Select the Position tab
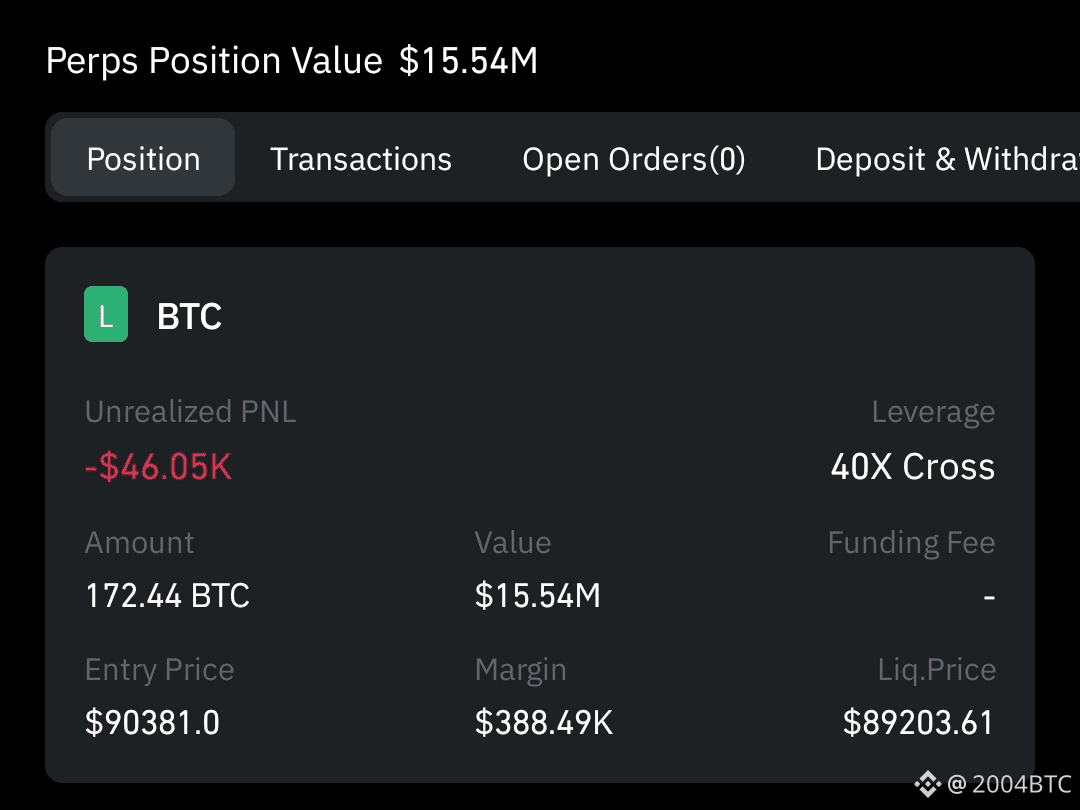This screenshot has height=810, width=1080. click(x=142, y=158)
